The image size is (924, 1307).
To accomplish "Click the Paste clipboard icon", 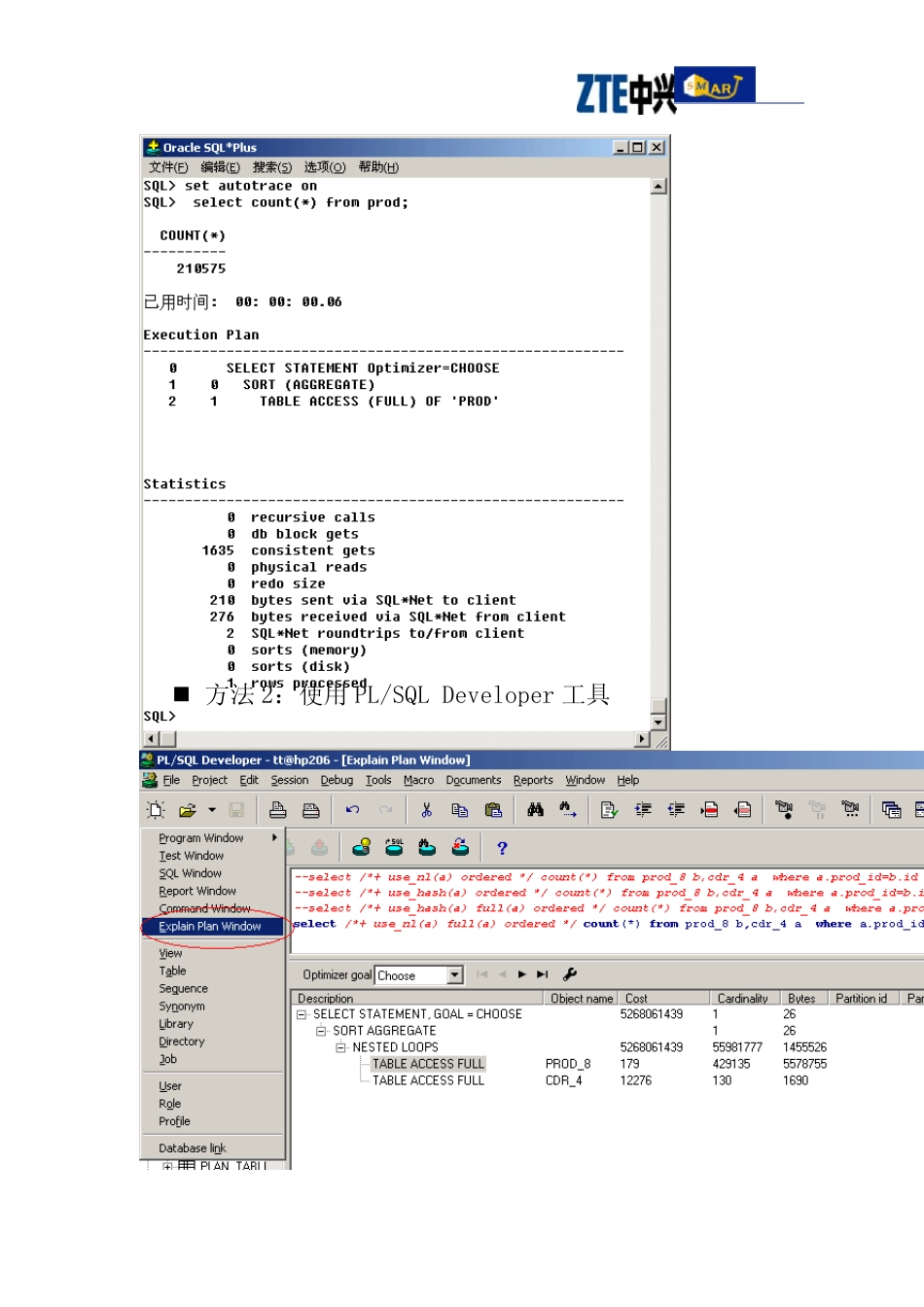I will click(493, 809).
